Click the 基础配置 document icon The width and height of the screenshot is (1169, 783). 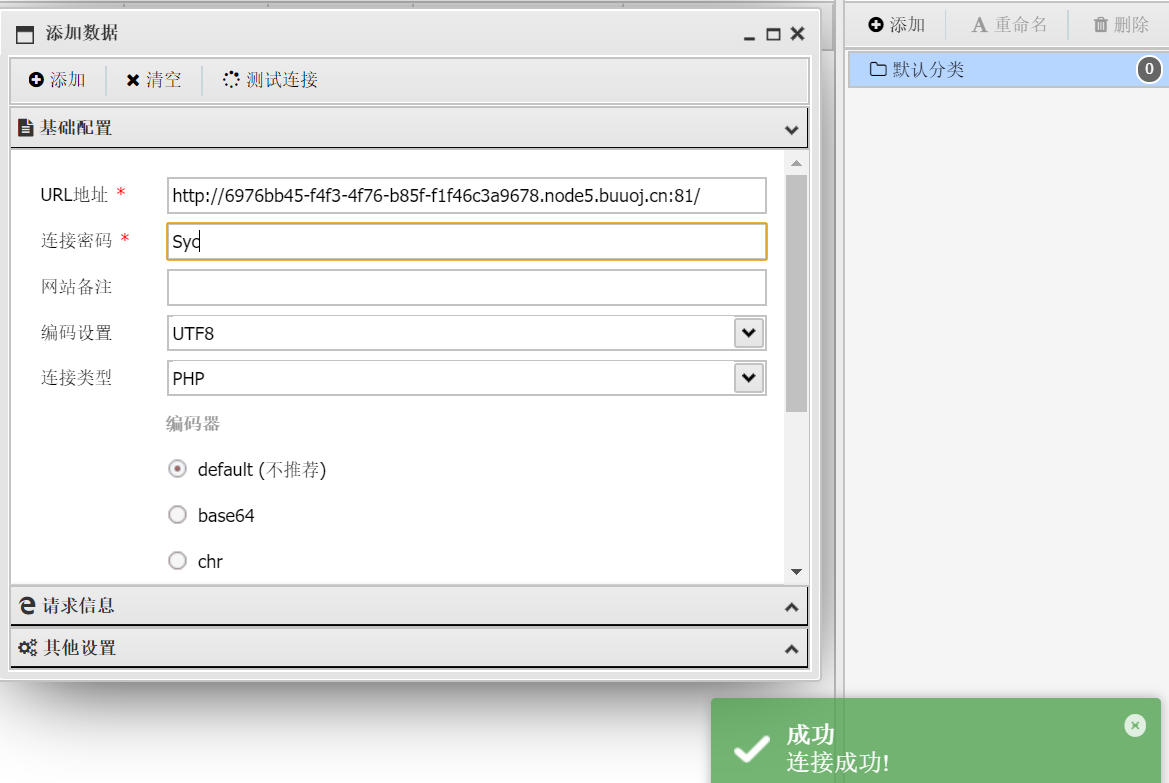click(x=26, y=128)
